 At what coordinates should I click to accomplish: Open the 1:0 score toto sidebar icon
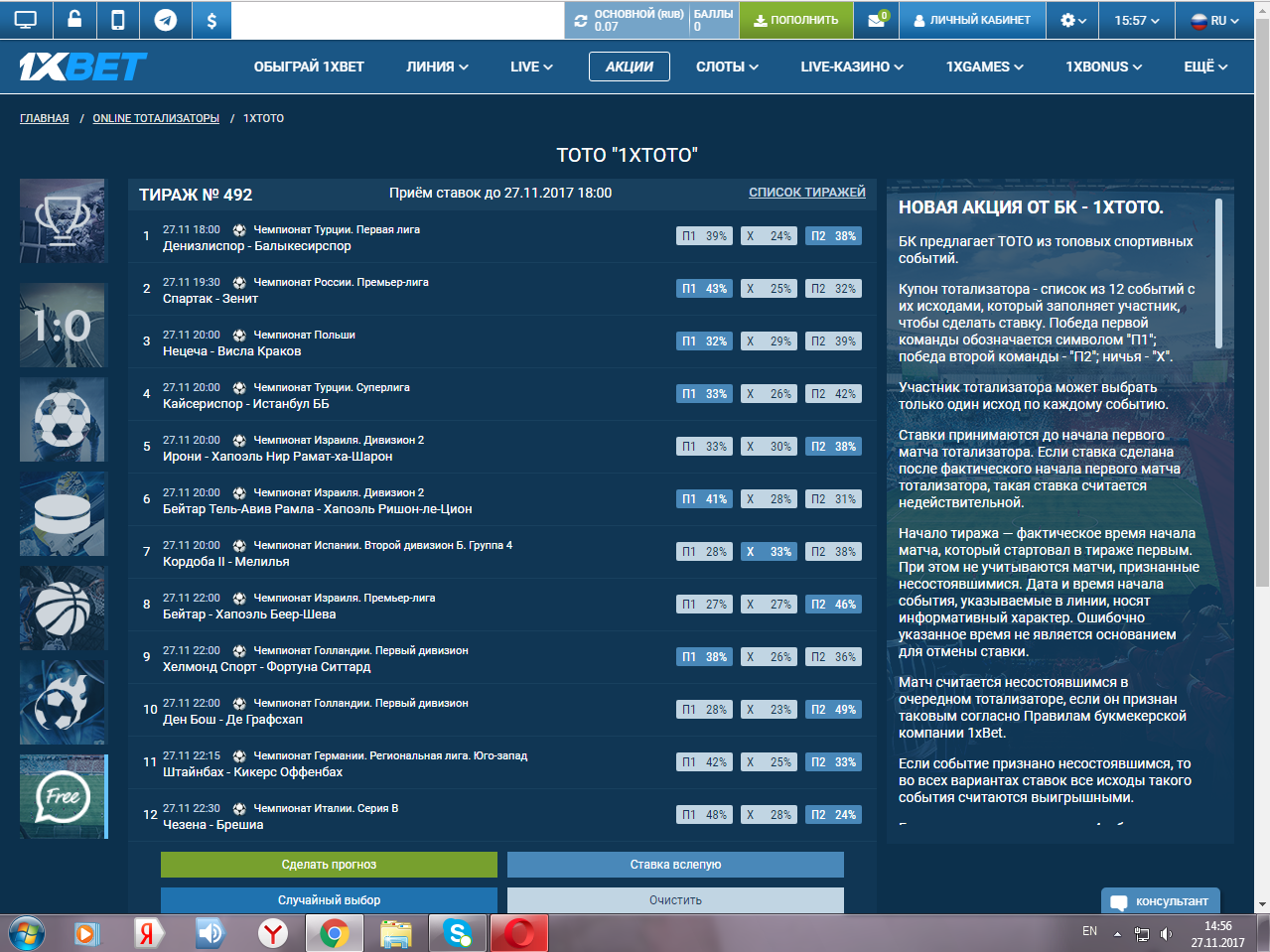tap(63, 325)
